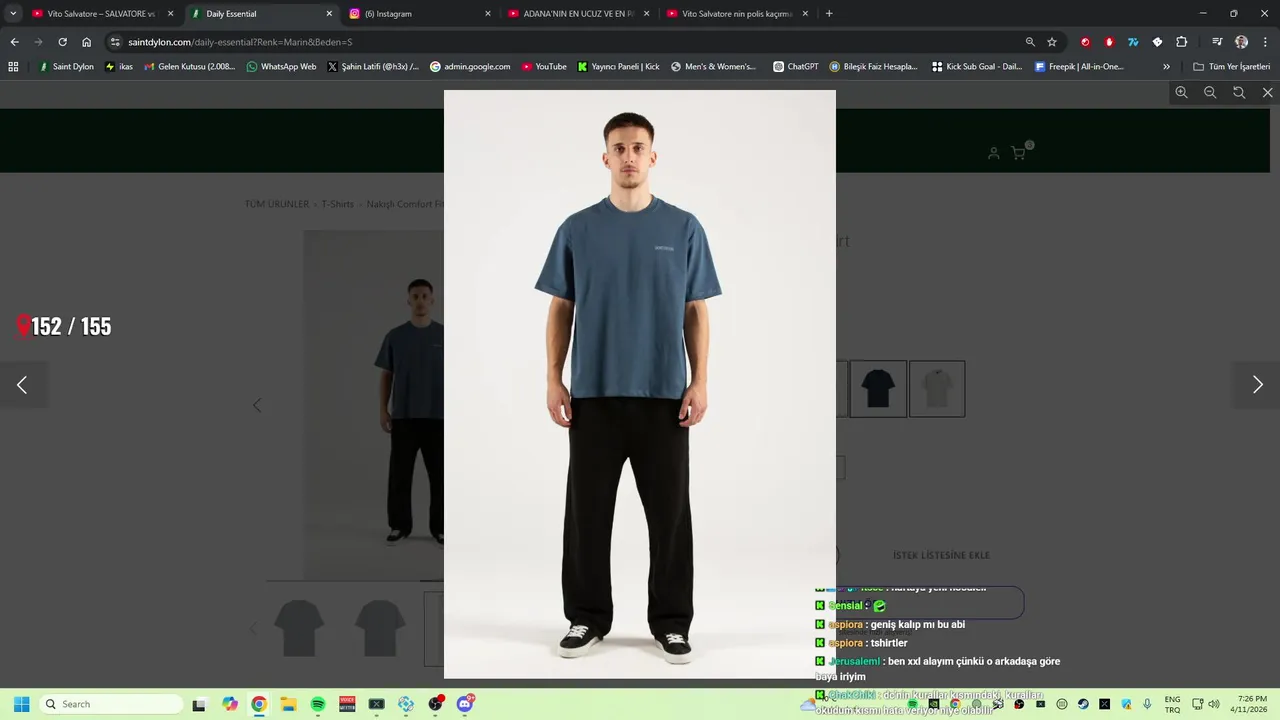Open the ChatGPT bookmark

(x=795, y=67)
